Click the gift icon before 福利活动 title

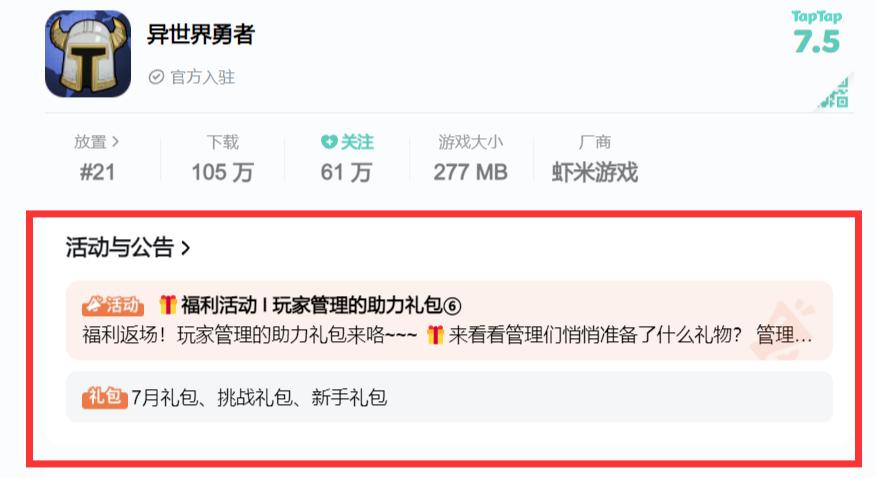point(168,305)
